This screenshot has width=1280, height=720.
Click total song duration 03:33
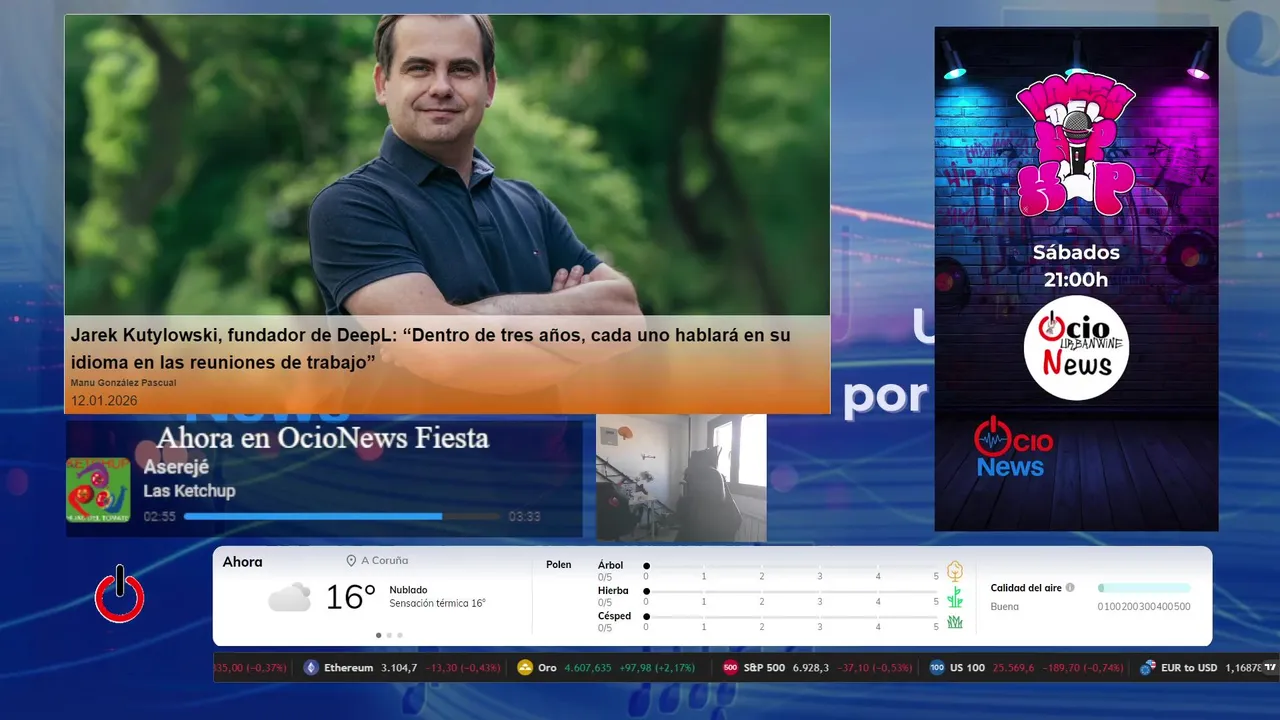point(524,517)
